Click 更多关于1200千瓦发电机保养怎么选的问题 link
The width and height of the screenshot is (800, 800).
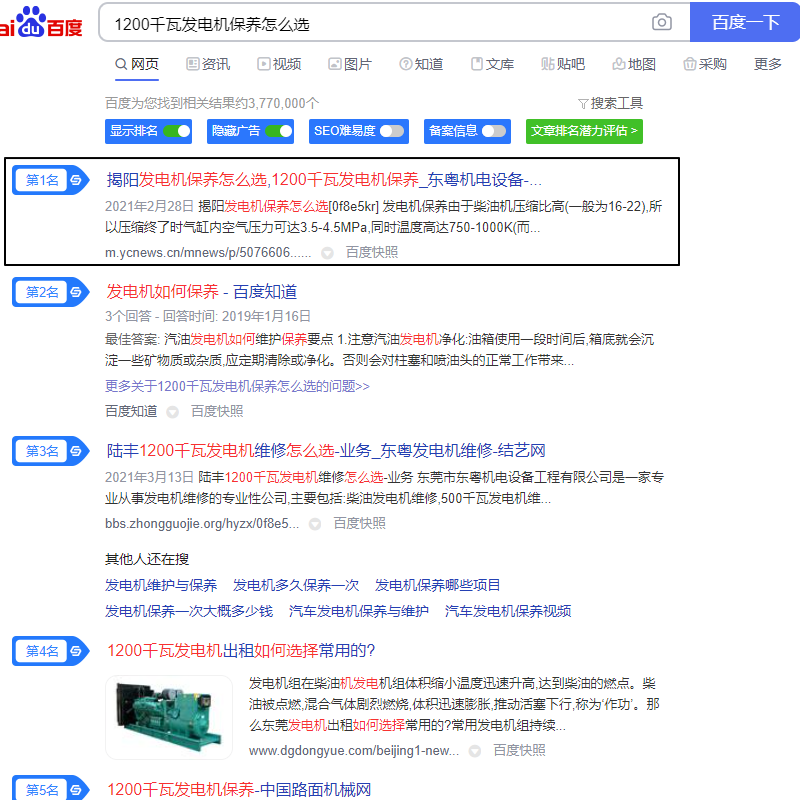point(237,386)
